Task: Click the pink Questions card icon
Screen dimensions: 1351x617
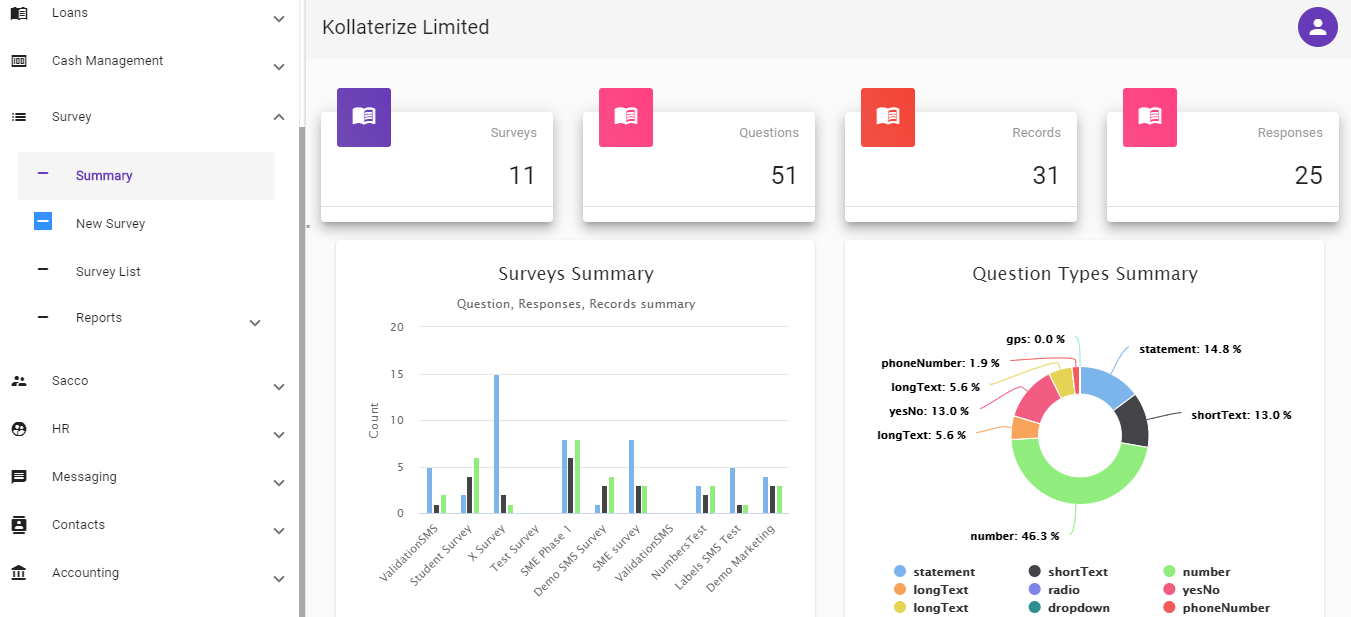Action: point(626,117)
